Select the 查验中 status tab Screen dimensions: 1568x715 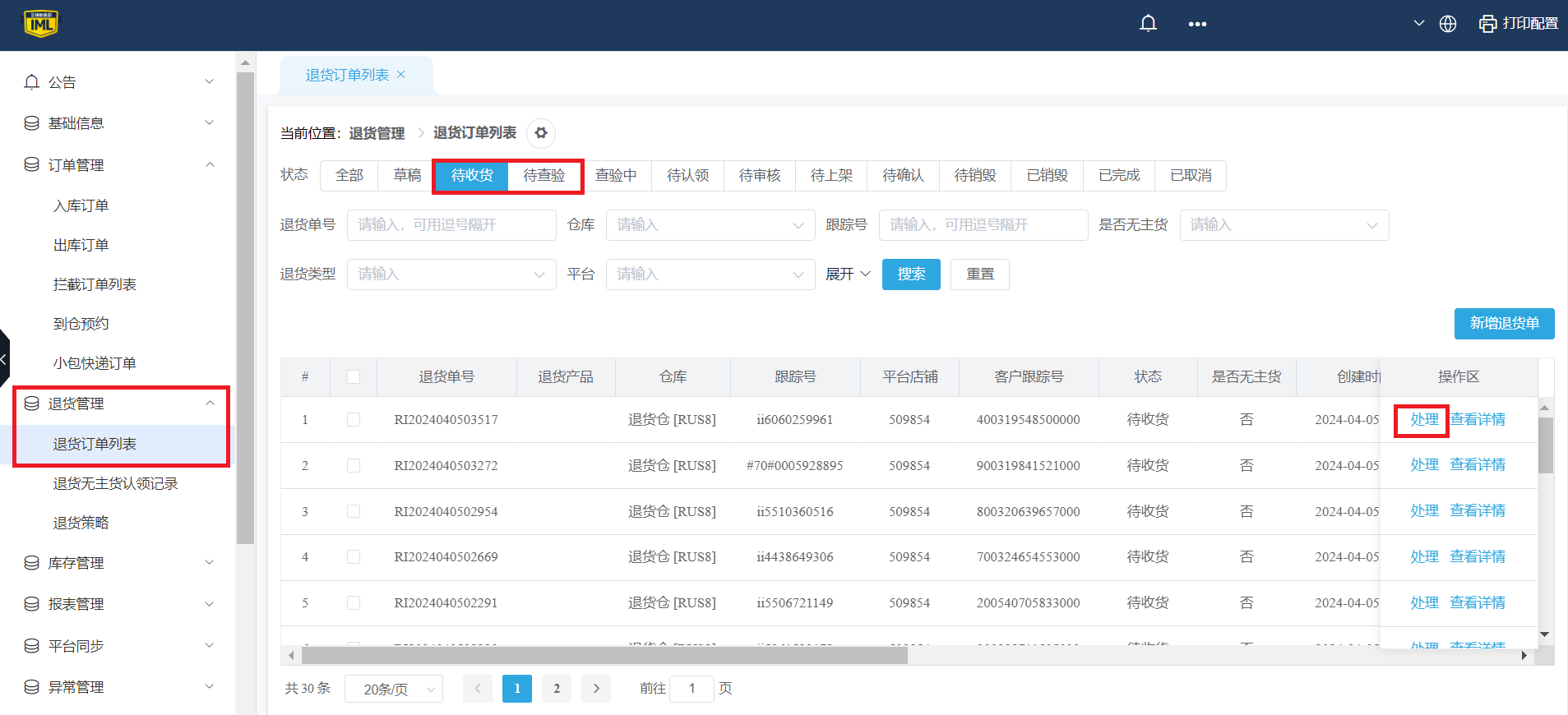tap(616, 175)
